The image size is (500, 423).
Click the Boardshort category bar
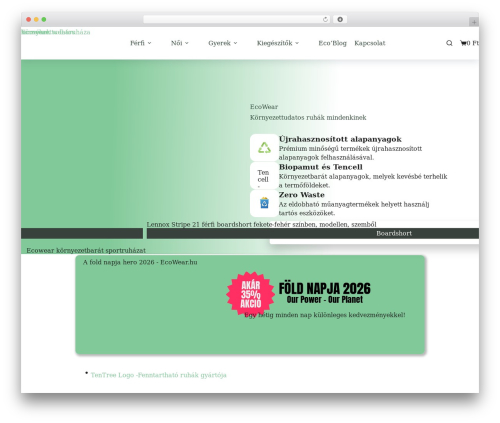(313, 233)
